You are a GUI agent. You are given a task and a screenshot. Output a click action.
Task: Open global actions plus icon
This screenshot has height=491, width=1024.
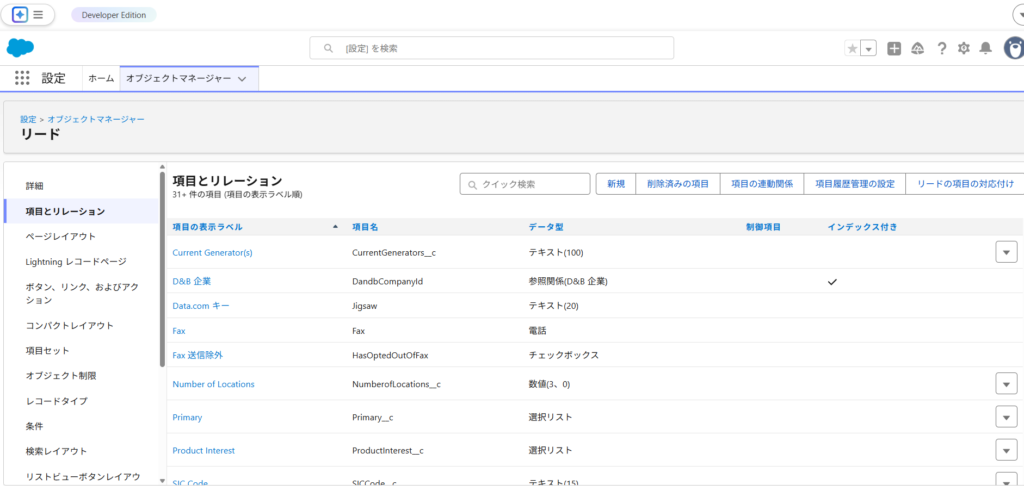[894, 48]
